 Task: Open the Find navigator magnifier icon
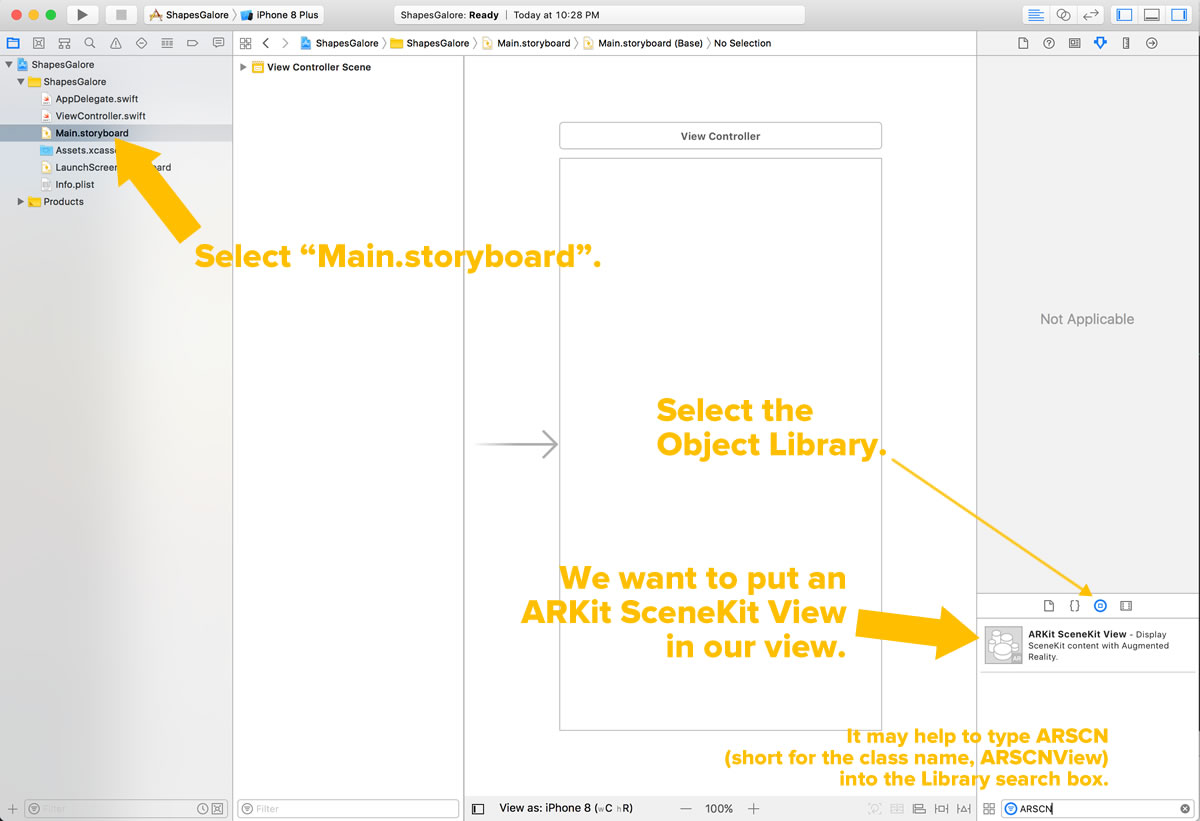[x=90, y=44]
